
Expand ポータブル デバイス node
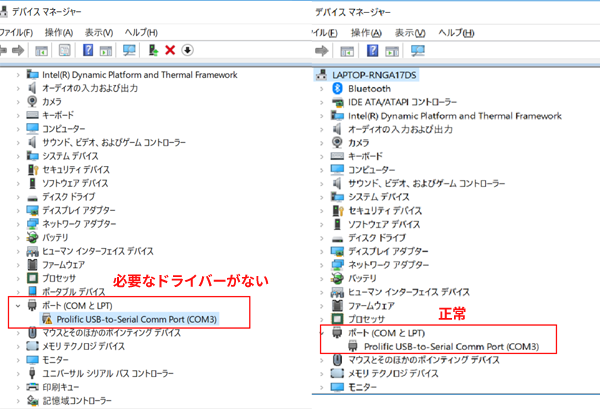[x=18, y=292]
